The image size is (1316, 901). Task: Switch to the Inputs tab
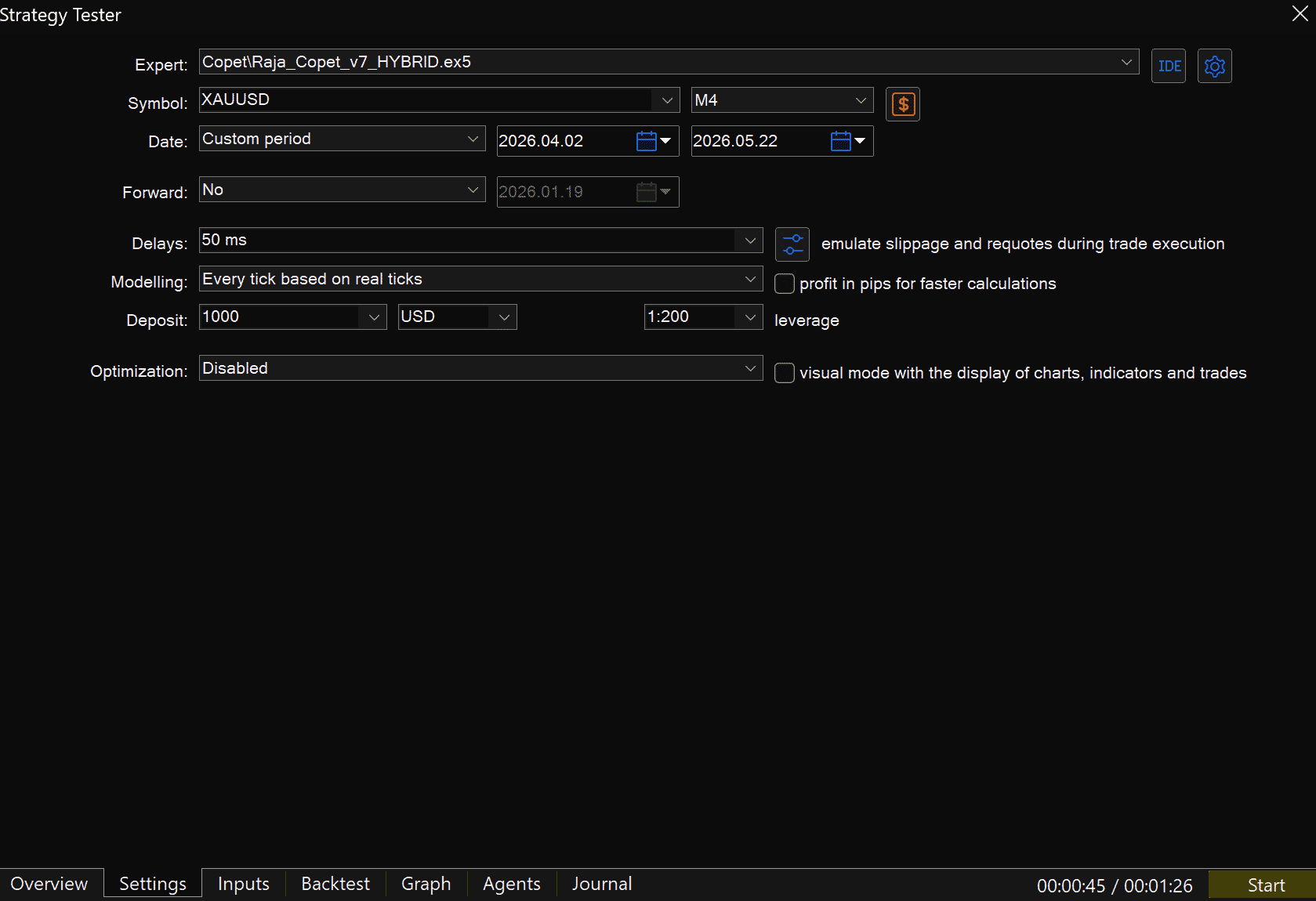pos(244,884)
